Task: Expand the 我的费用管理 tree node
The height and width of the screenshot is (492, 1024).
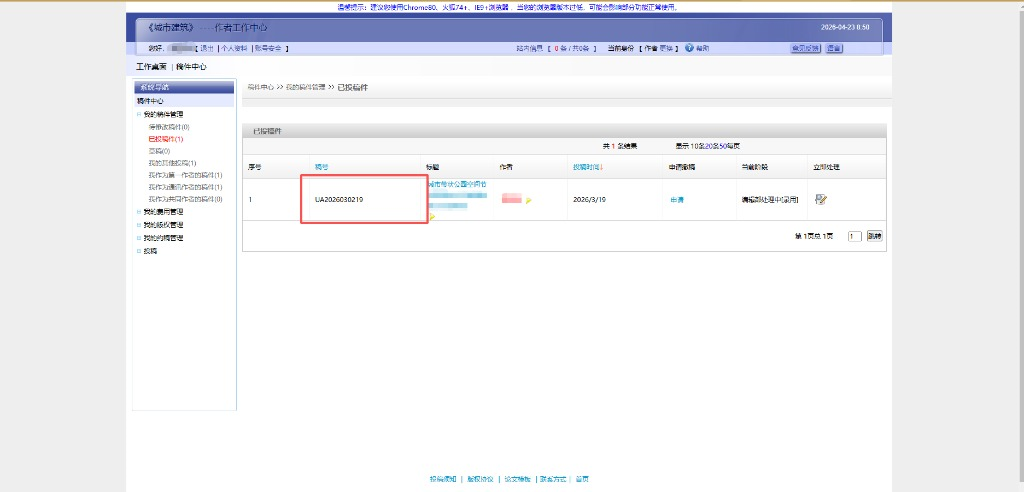Action: [x=139, y=212]
